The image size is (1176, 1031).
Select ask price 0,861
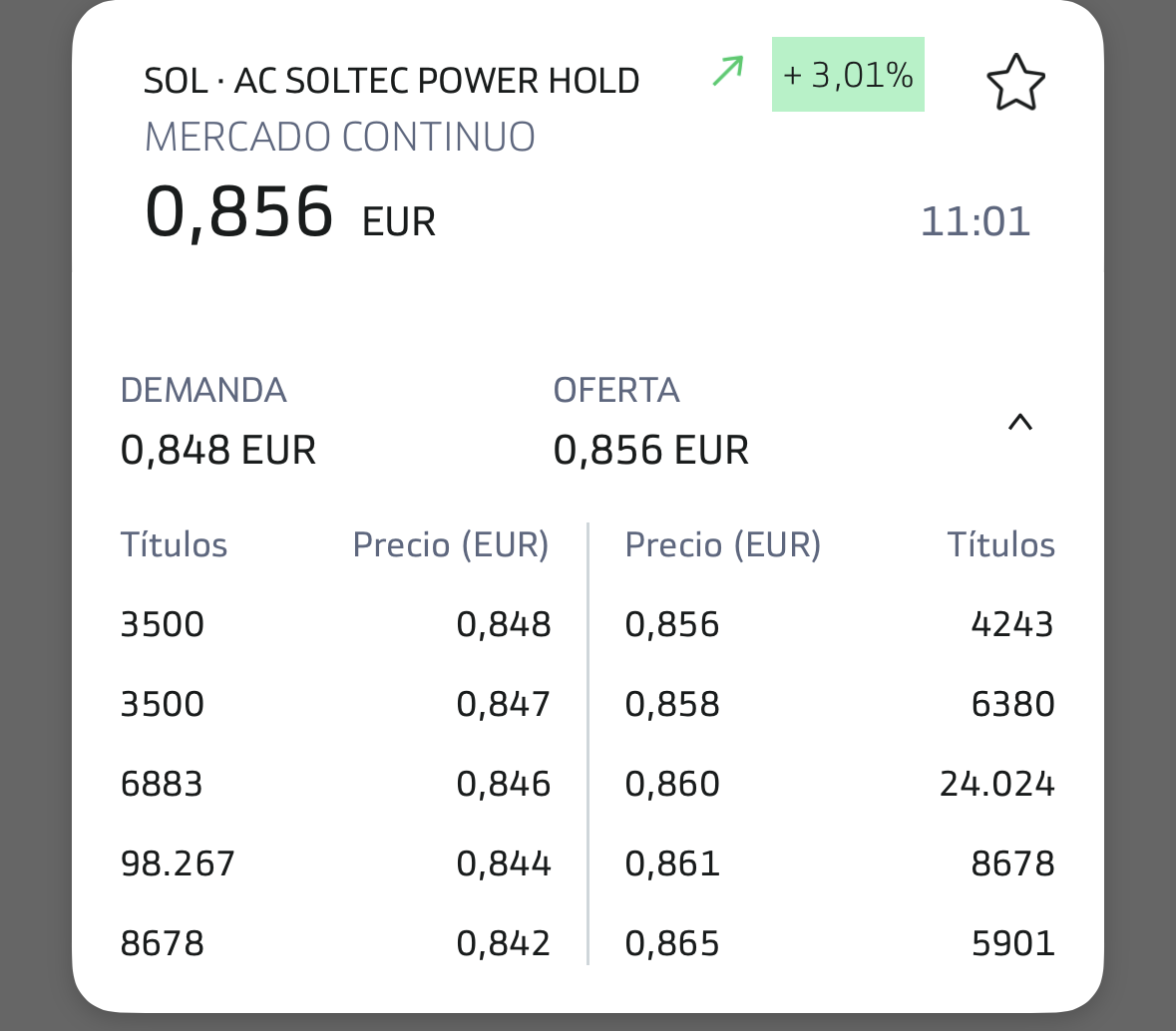[672, 863]
